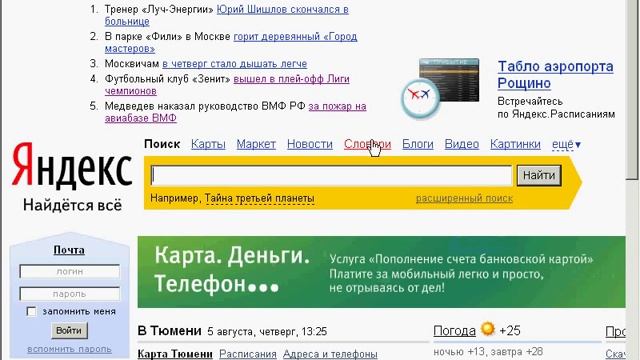
Task: Open the Маркет tab
Action: (256, 144)
